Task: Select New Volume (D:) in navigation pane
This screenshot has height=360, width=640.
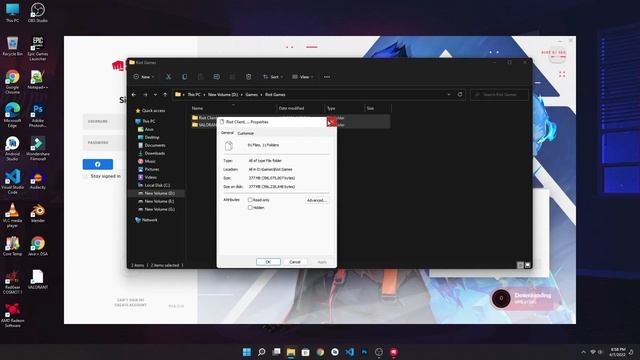Action: pos(156,193)
